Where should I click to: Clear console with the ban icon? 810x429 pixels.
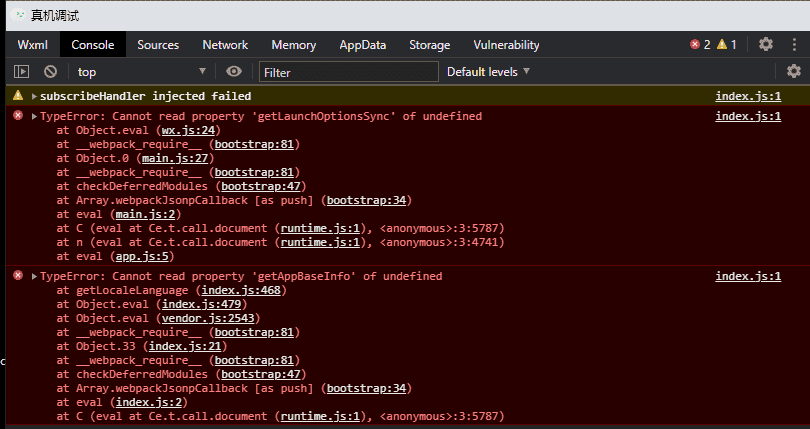(50, 71)
